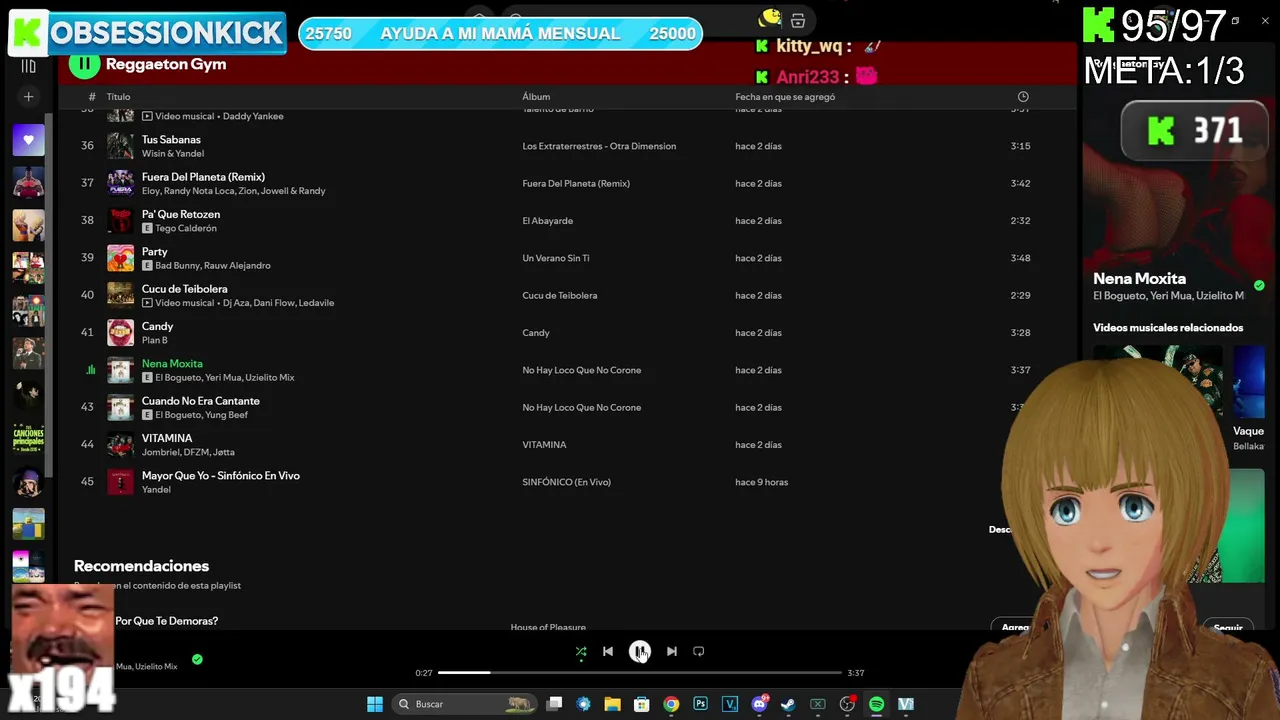Click the taskbar Buscar search box
Screen dimensions: 1280x720
tap(466, 704)
